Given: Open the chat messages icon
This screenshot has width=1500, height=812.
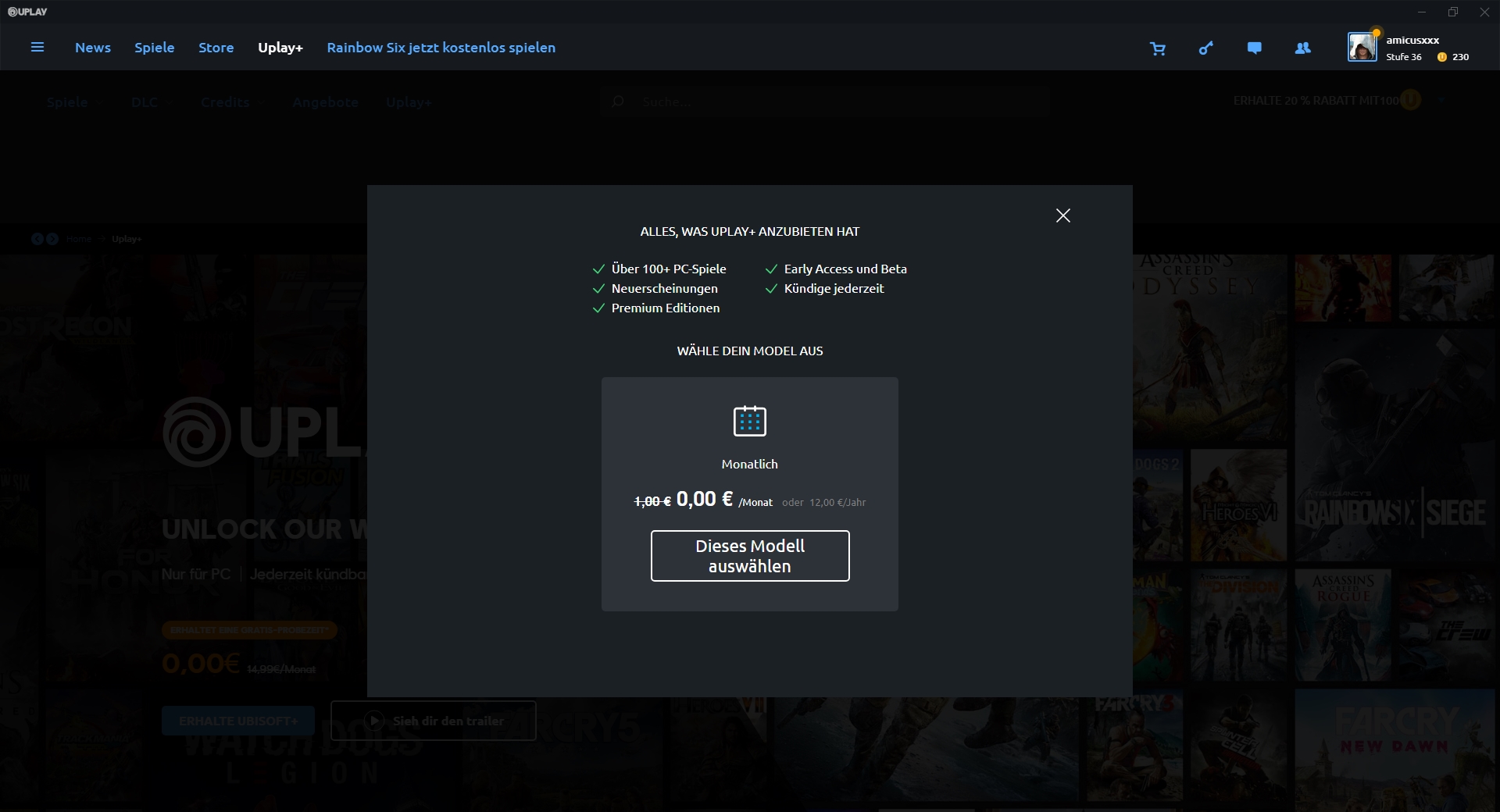Looking at the screenshot, I should coord(1255,48).
